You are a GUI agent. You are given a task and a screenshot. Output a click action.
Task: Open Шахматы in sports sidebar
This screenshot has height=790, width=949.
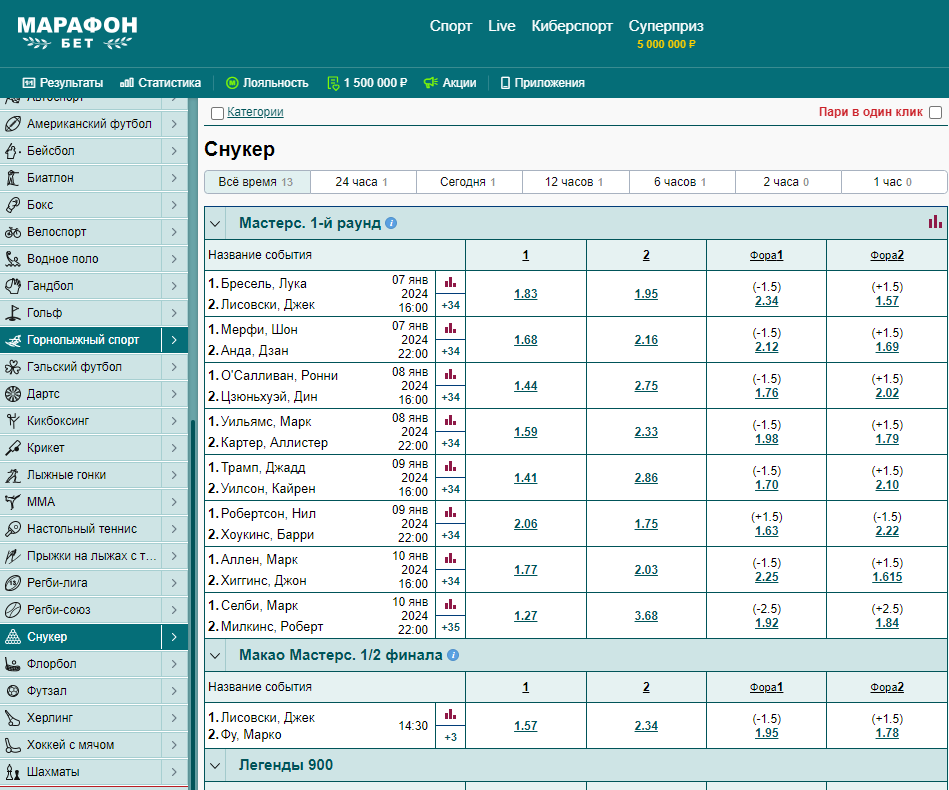(x=80, y=772)
